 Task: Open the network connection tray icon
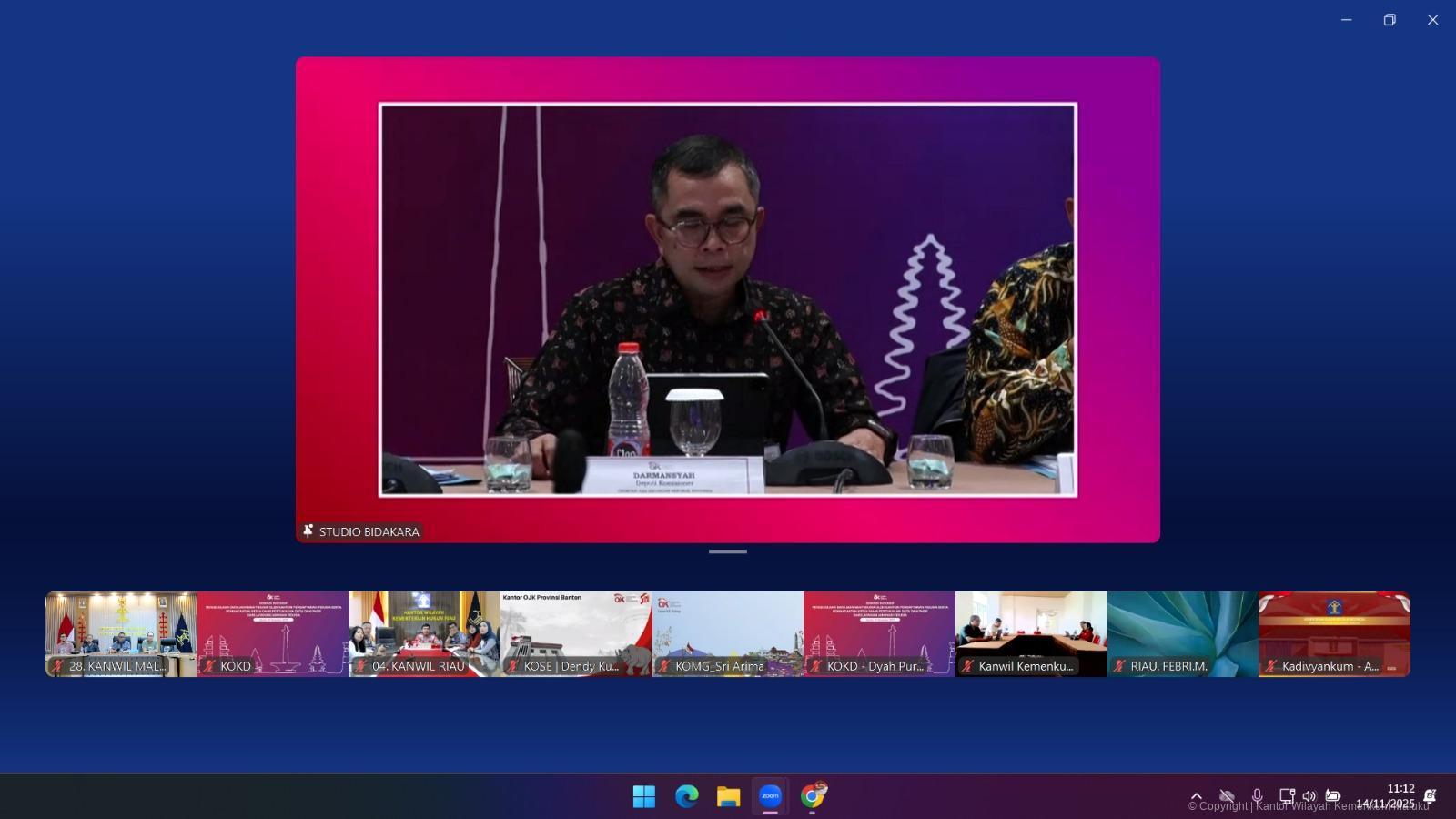click(1286, 796)
